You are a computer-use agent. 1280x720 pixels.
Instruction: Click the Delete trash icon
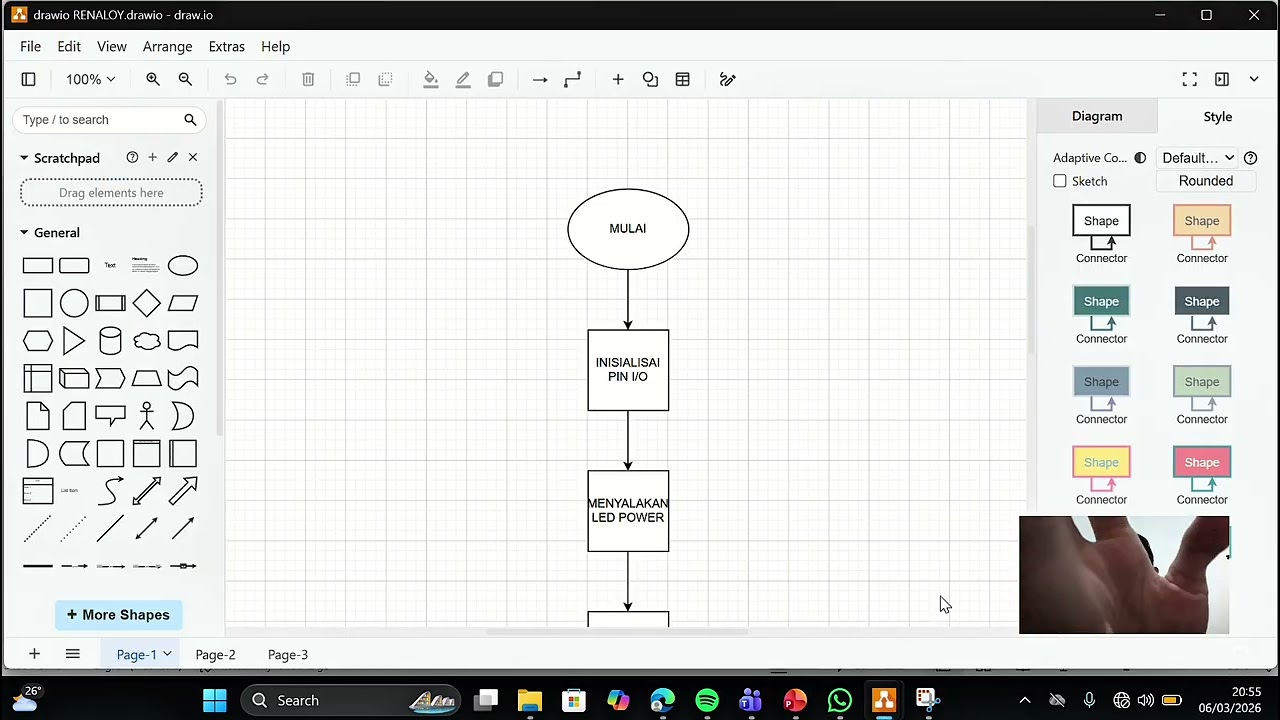tap(308, 79)
